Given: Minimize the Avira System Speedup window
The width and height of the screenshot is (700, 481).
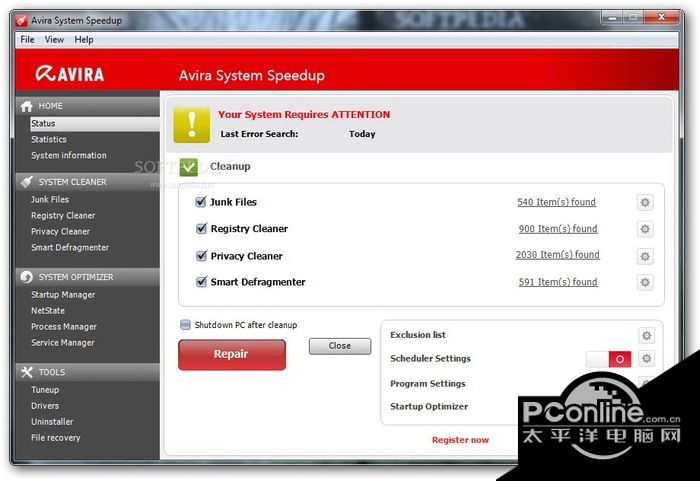Looking at the screenshot, I should [612, 17].
